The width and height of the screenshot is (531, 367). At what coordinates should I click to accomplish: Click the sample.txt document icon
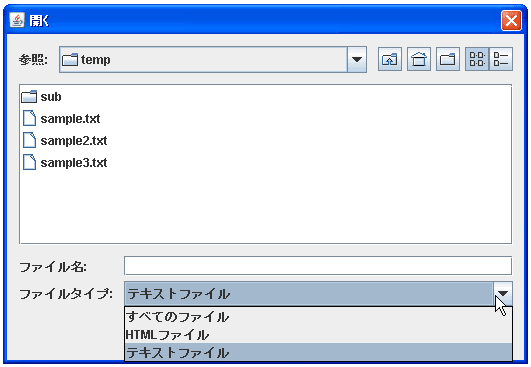tap(29, 118)
